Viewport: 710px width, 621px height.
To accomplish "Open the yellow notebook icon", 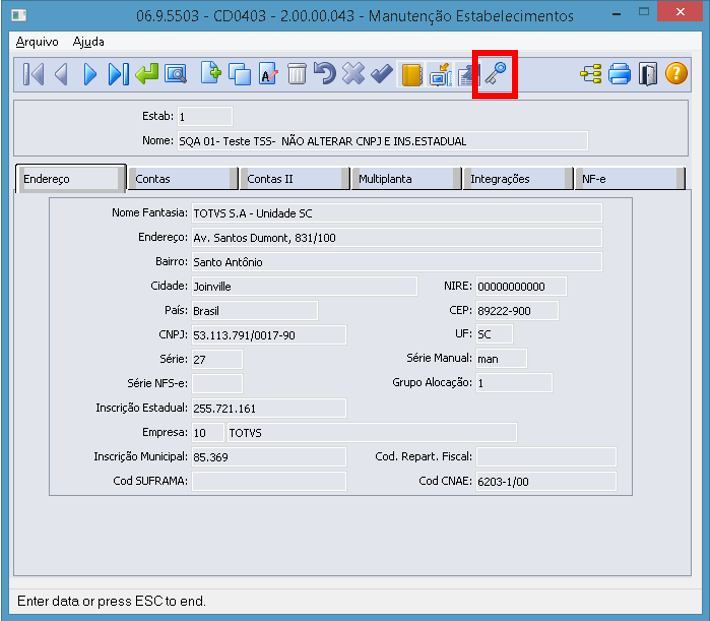I will pos(412,74).
